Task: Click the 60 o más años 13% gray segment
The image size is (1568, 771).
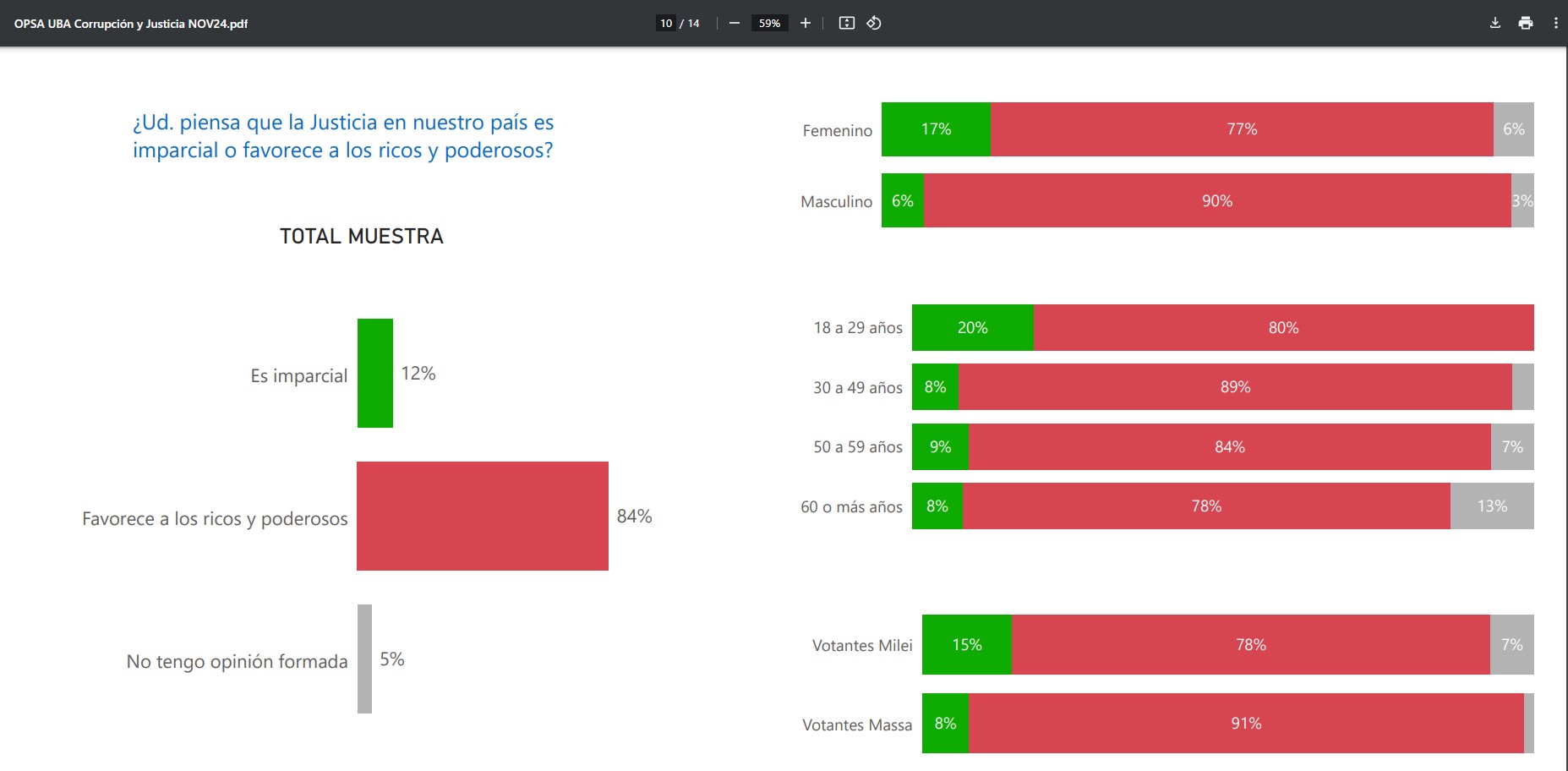Action: coord(1491,506)
